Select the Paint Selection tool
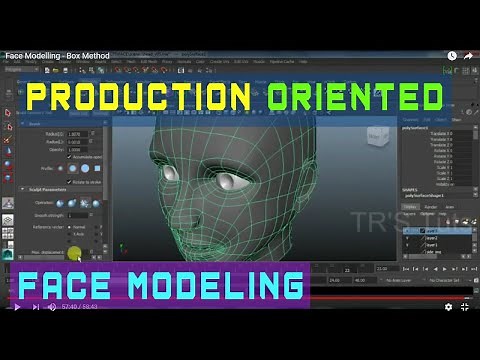The height and width of the screenshot is (360, 480). pyautogui.click(x=8, y=139)
